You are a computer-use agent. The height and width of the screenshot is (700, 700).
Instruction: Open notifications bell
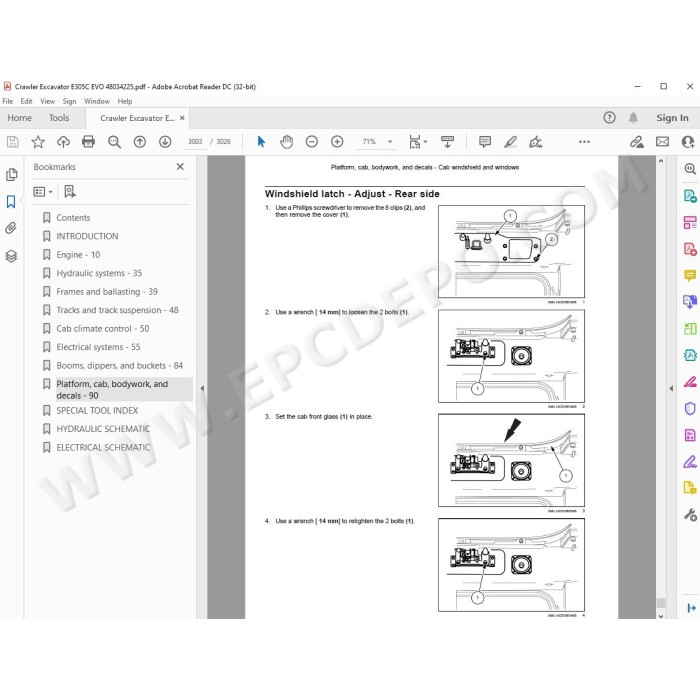[x=633, y=118]
